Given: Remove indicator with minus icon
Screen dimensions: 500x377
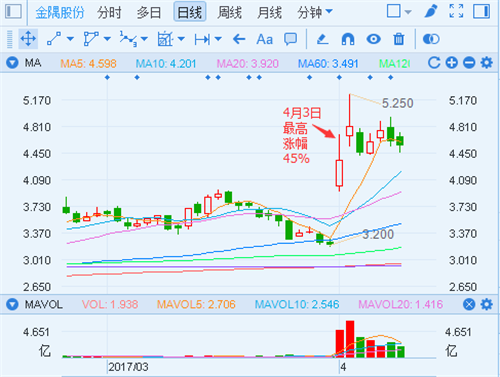Looking at the screenshot, I should [x=469, y=63].
